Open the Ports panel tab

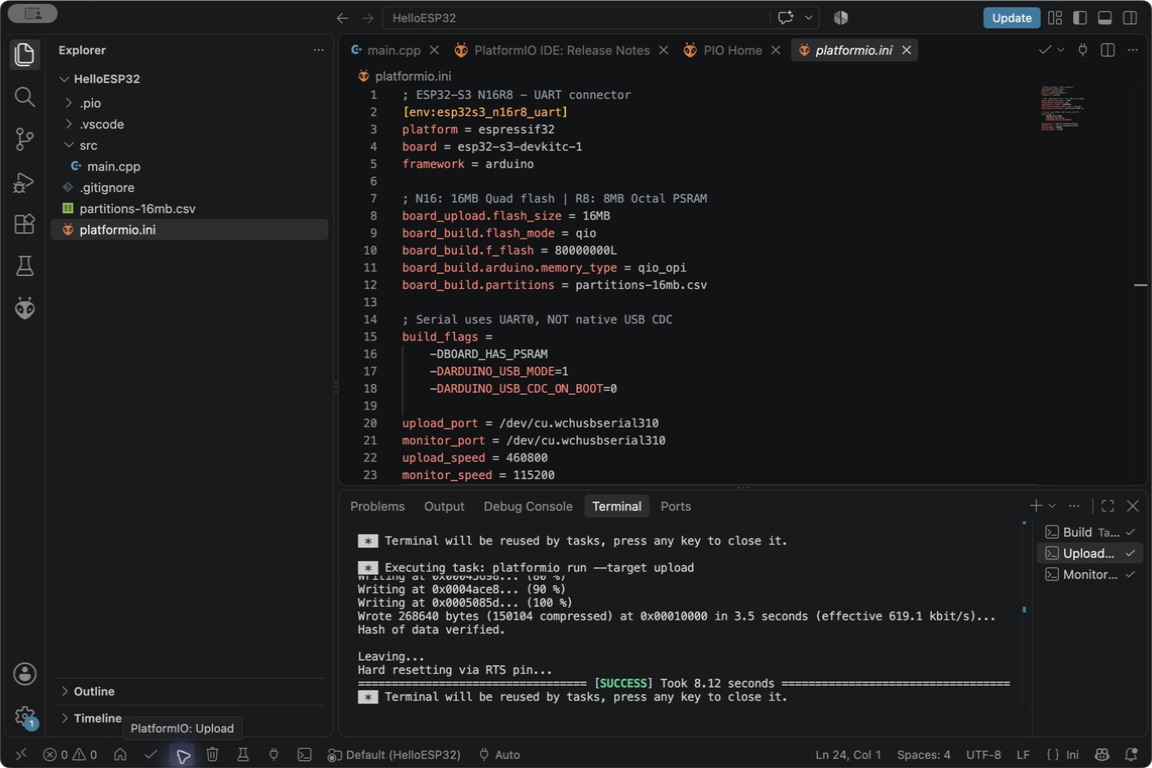[675, 506]
